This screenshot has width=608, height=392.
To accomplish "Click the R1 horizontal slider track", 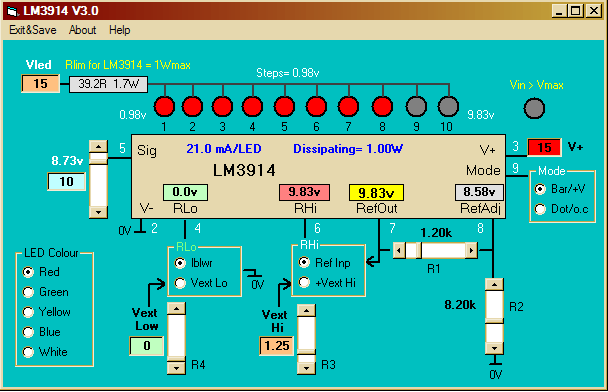I will click(435, 250).
